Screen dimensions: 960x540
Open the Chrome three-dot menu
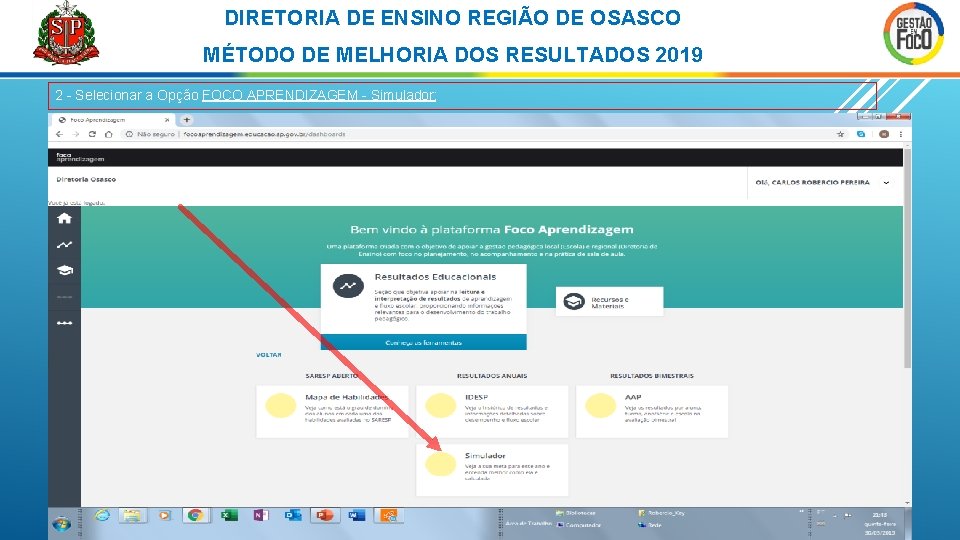pos(901,134)
